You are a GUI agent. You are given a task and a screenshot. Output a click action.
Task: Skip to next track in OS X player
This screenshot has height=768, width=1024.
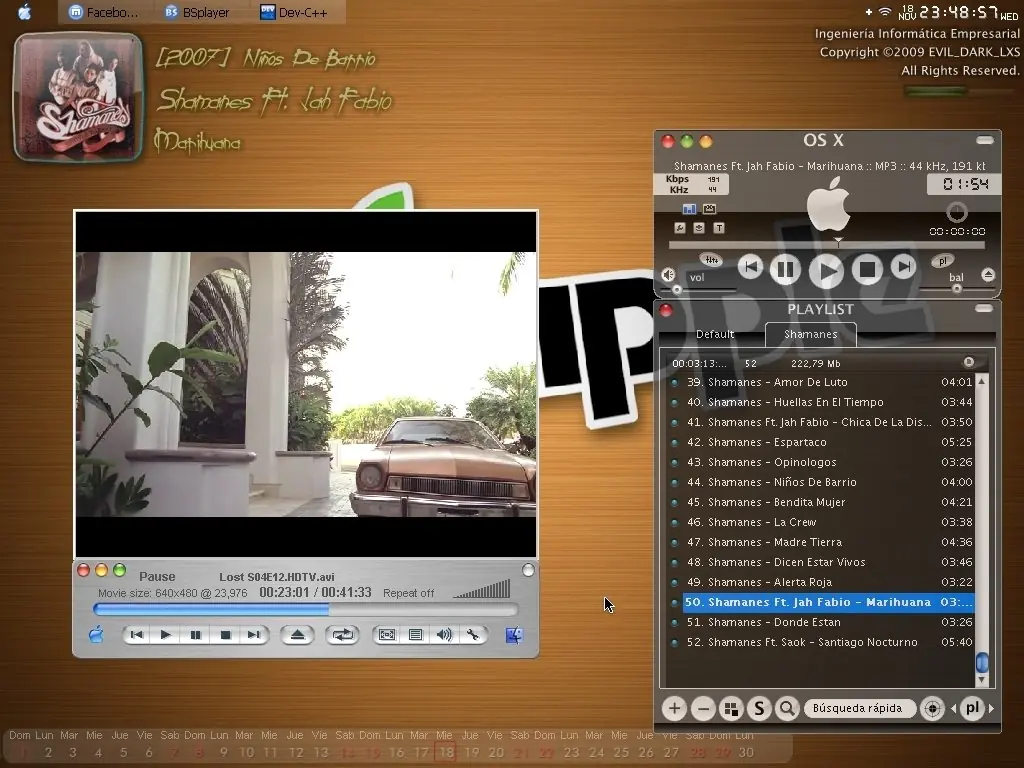click(904, 266)
